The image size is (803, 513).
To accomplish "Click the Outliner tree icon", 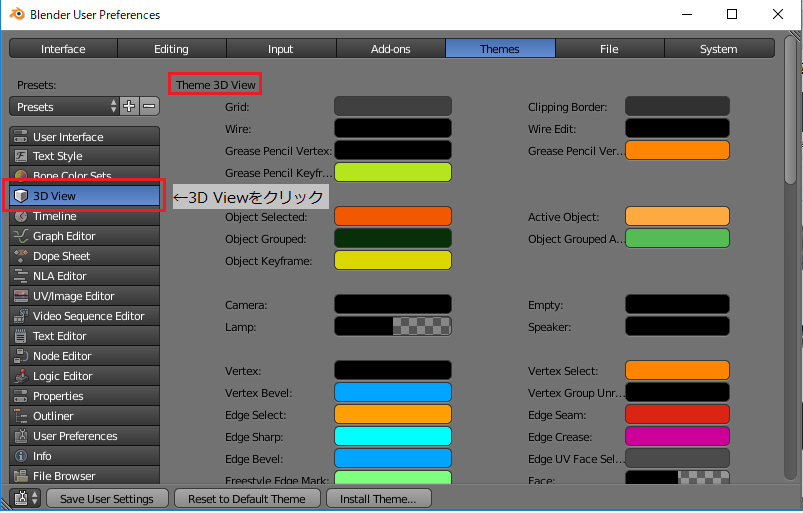I will pos(20,416).
